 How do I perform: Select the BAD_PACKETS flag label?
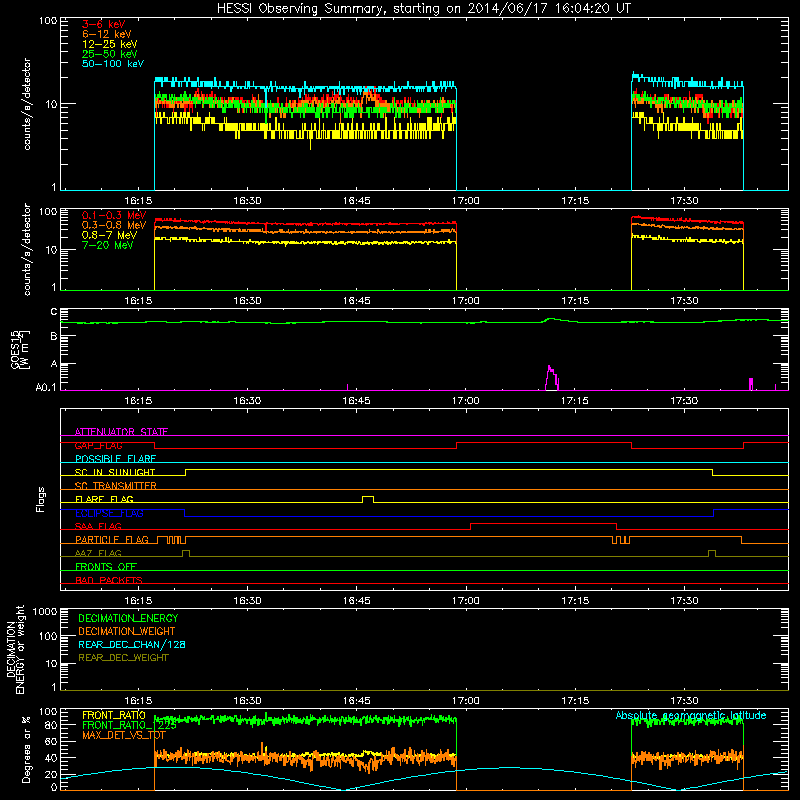click(x=109, y=580)
